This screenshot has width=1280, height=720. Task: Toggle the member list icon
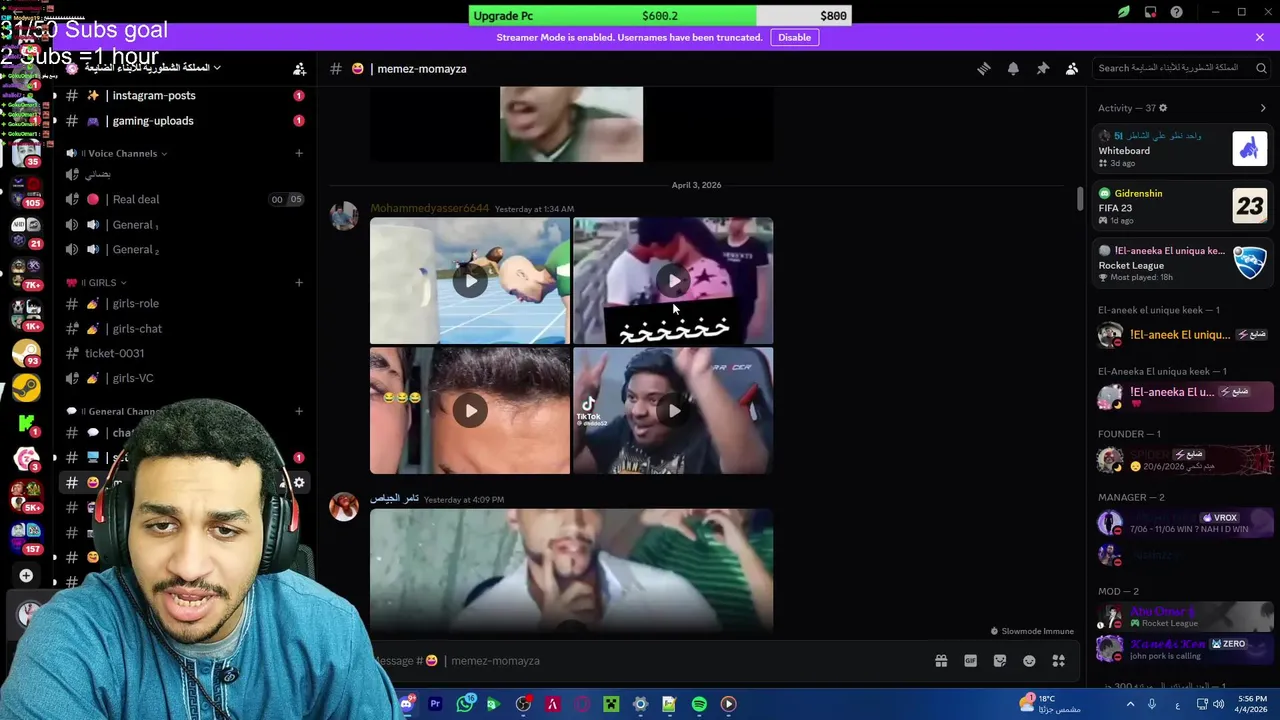tap(1072, 68)
